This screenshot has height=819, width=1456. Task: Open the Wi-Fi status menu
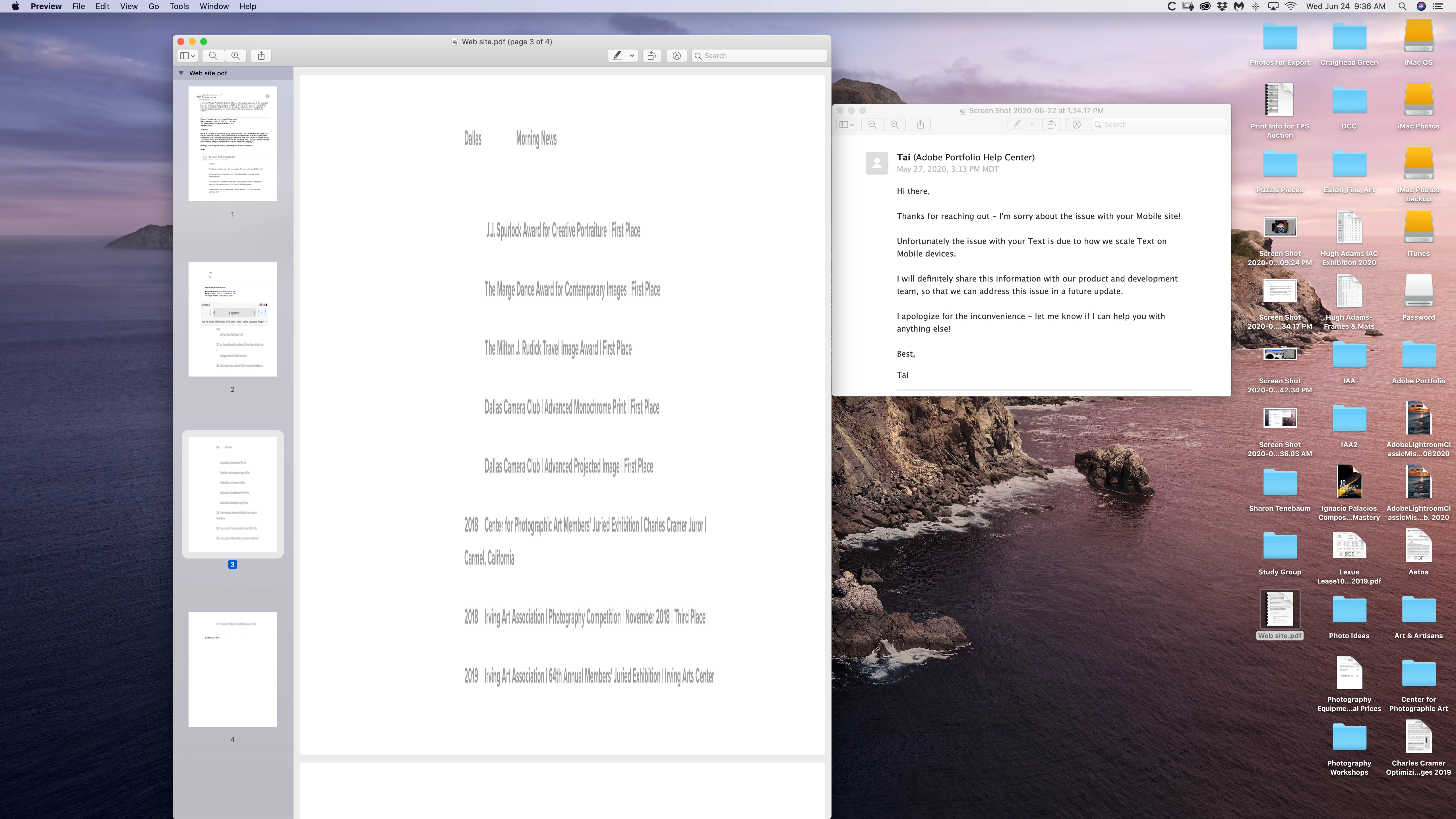tap(1291, 6)
